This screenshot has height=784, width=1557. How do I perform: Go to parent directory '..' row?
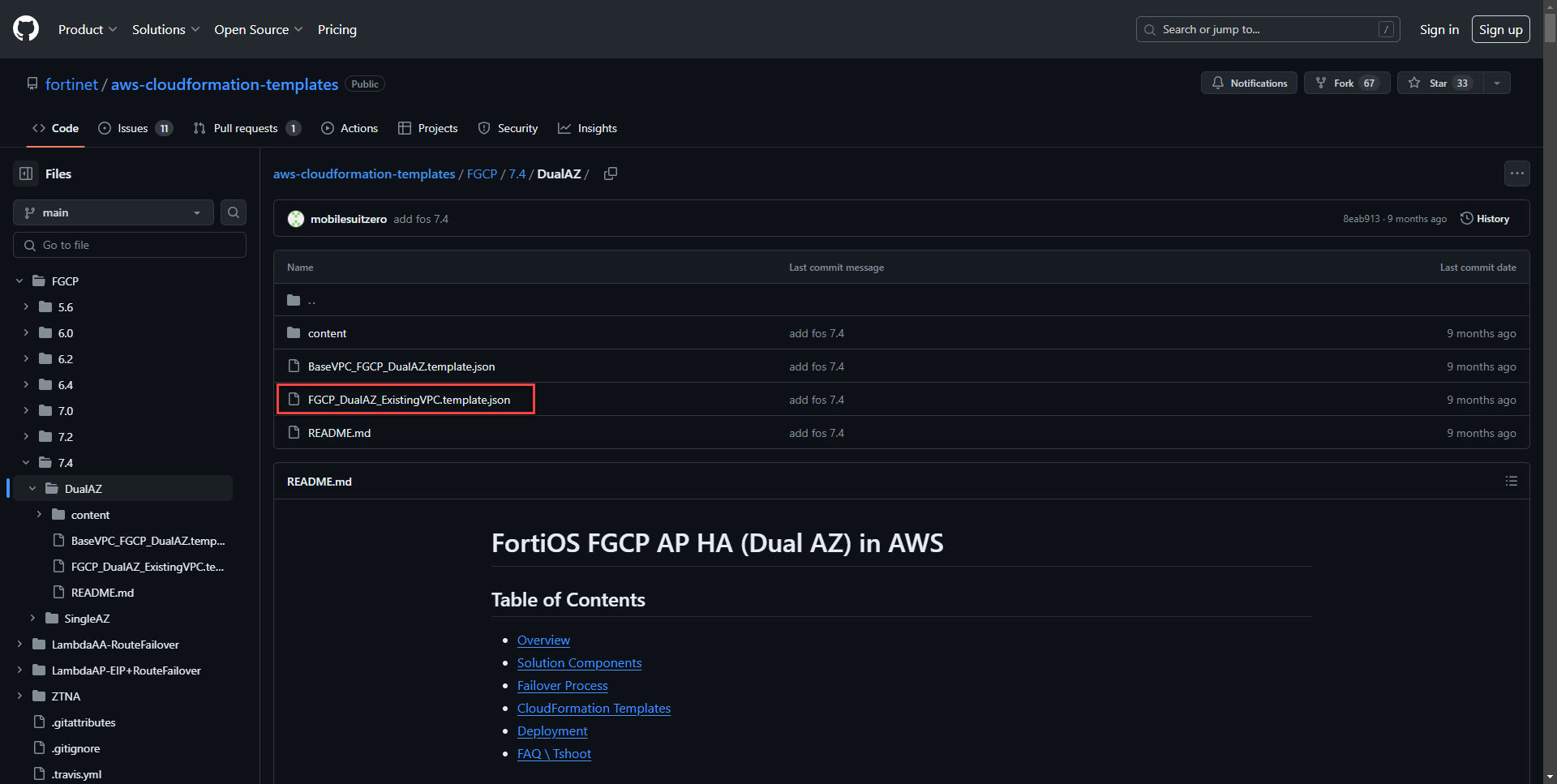click(x=901, y=300)
